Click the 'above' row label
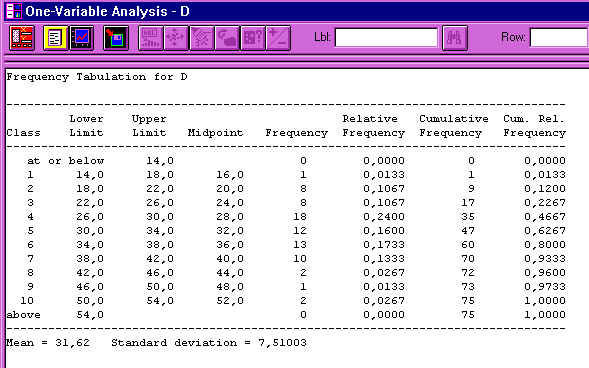This screenshot has width=589, height=368. click(x=23, y=315)
